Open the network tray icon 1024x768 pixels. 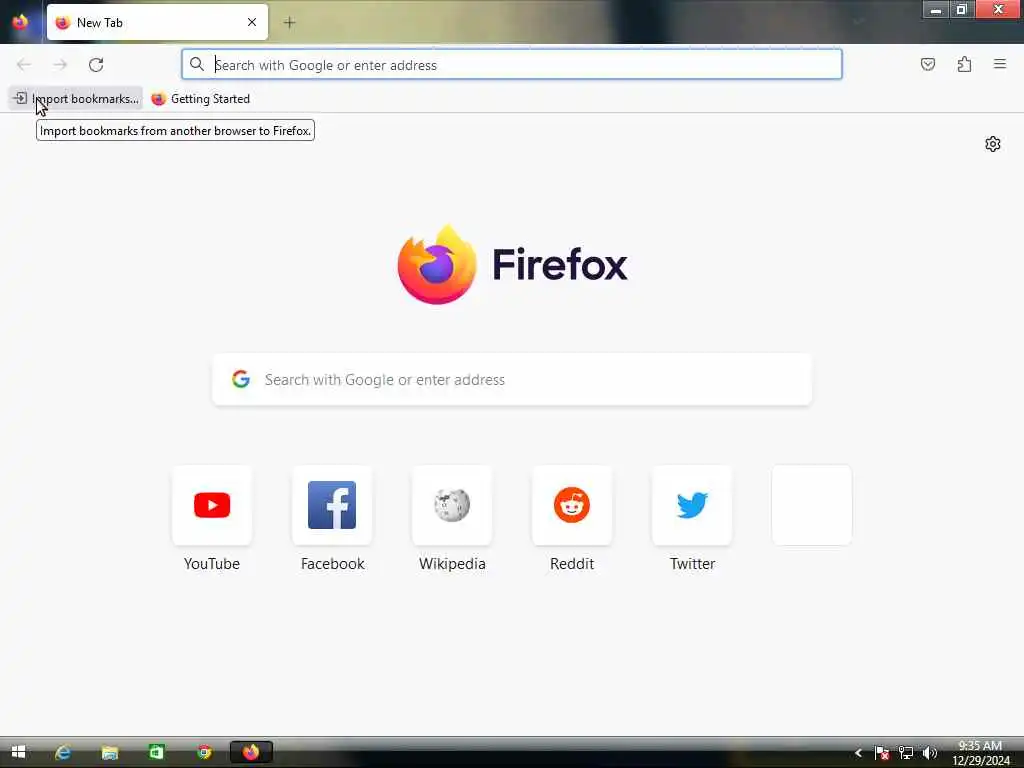pos(906,753)
